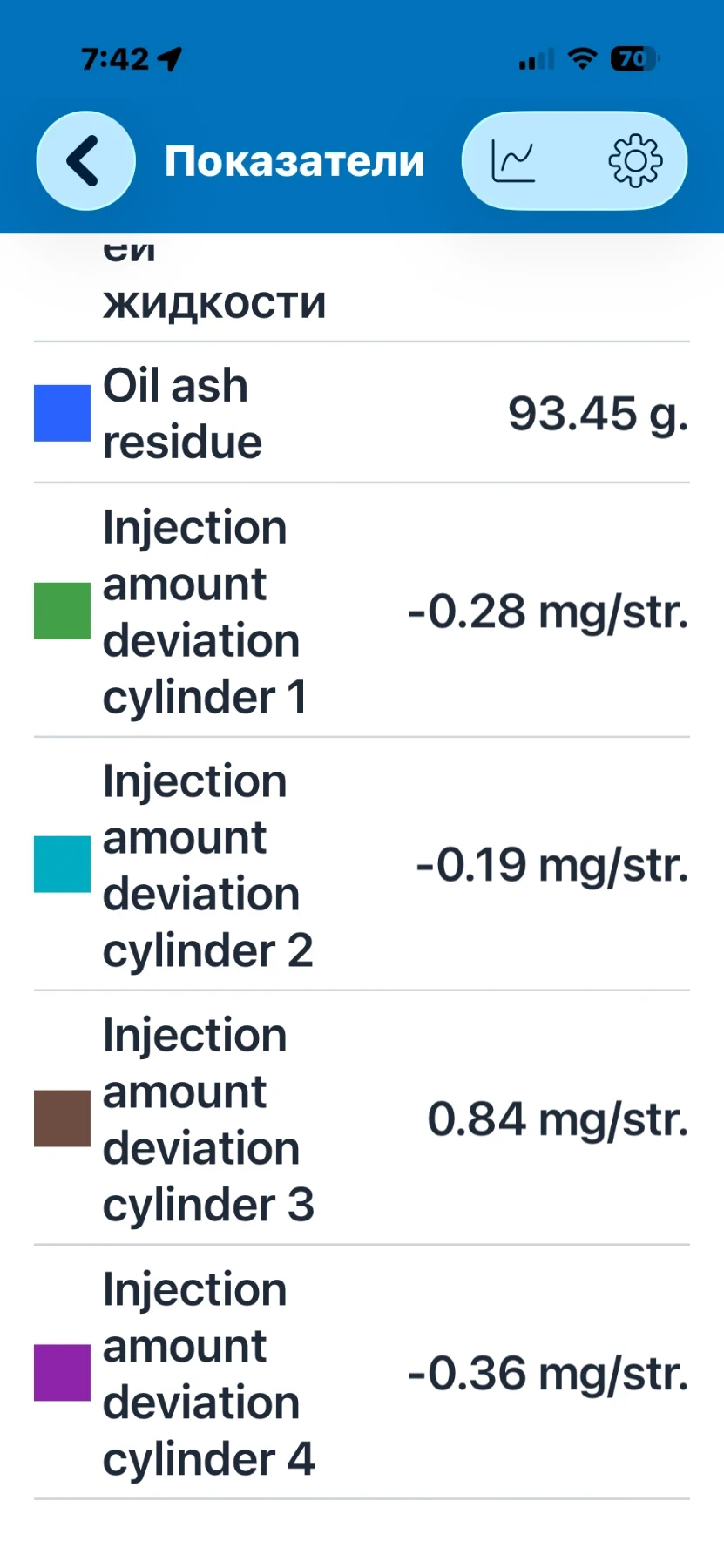Click the purple cylinder 4 color swatch
This screenshot has height=1568, width=724.
pos(62,1373)
